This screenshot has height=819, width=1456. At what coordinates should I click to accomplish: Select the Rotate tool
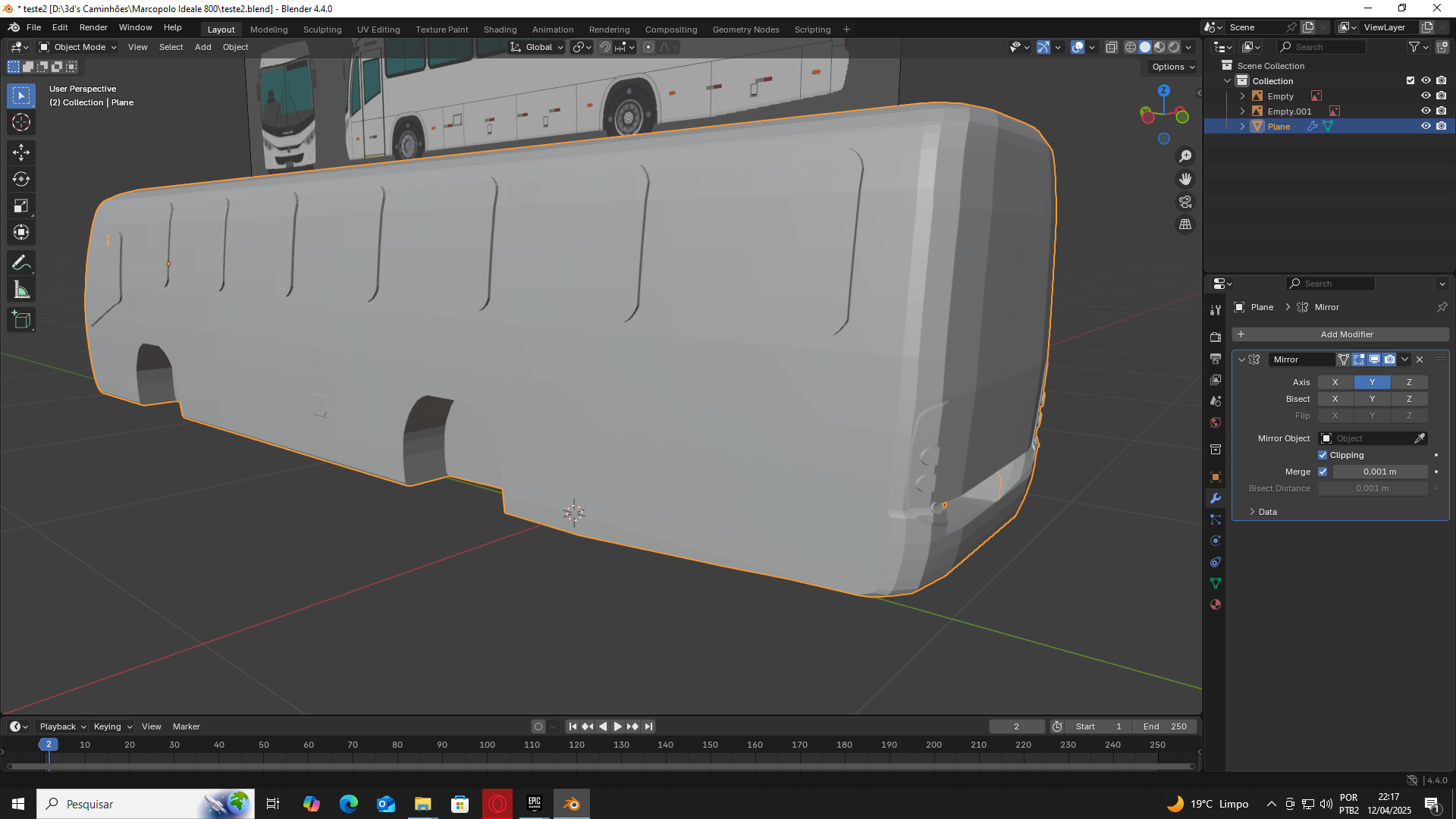pos(20,179)
